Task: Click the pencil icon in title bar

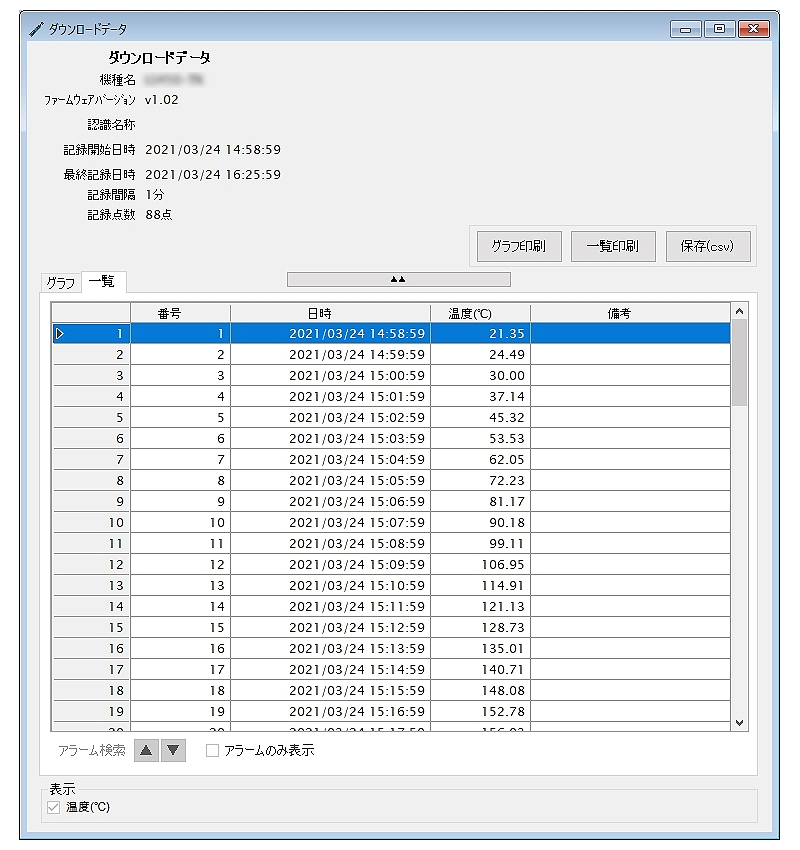Action: click(x=36, y=29)
